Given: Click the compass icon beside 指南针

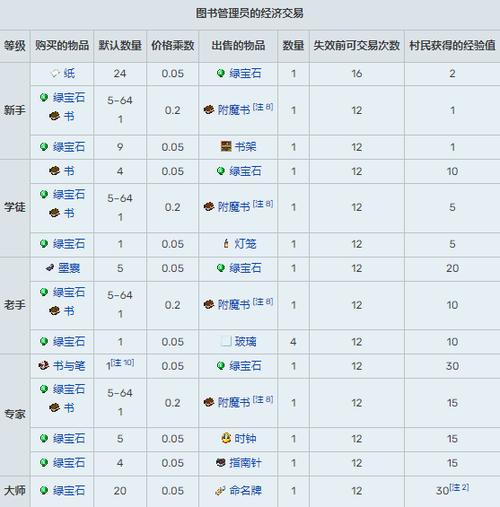Looking at the screenshot, I should pos(221,462).
